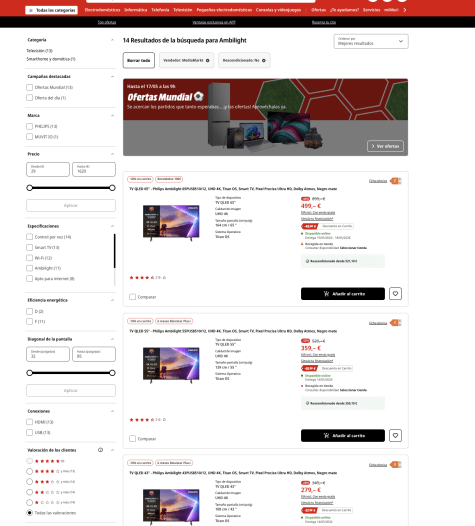Collapse the Diagonal de la pantalla section

click(x=112, y=339)
